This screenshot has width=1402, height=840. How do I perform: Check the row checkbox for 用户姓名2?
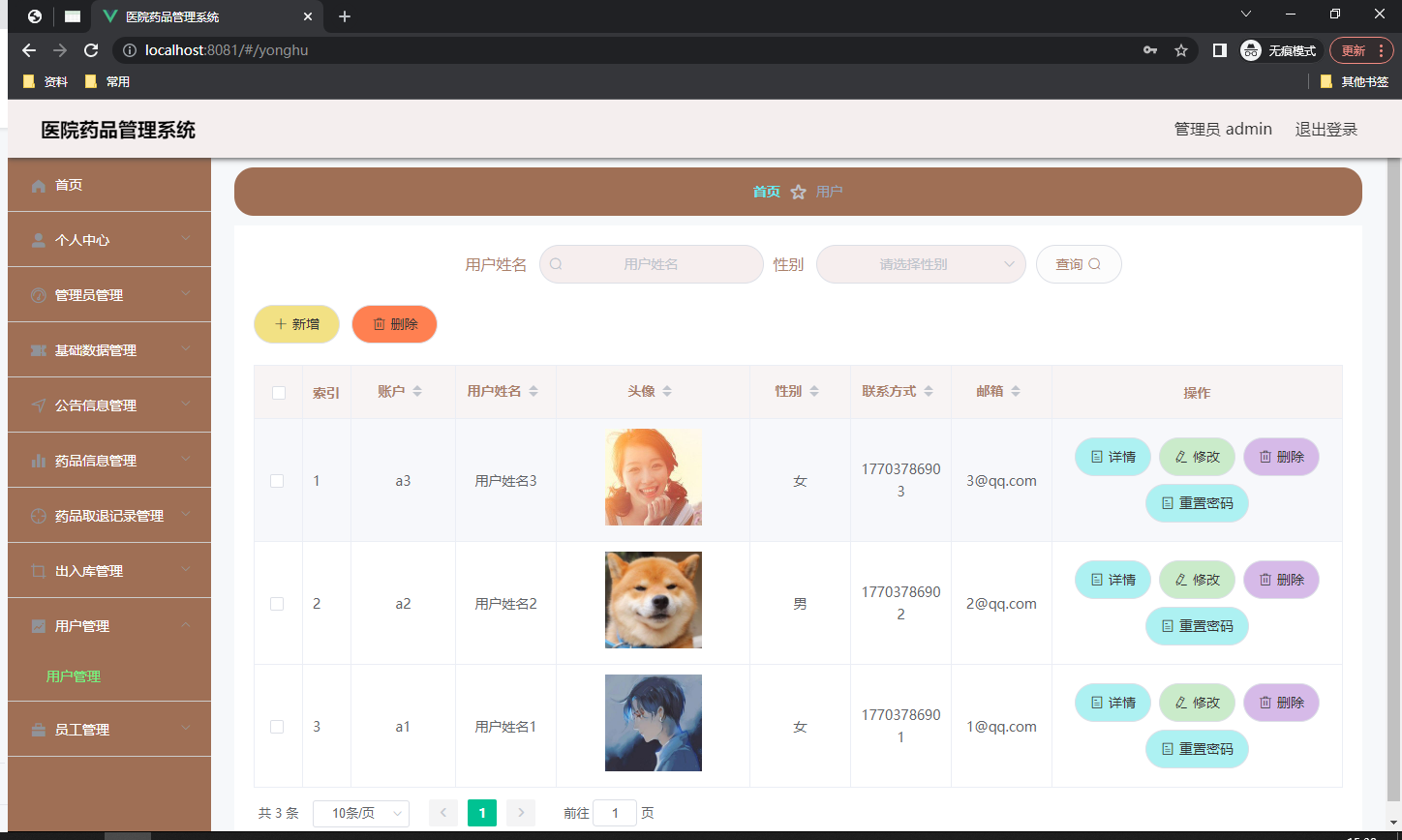click(x=278, y=603)
